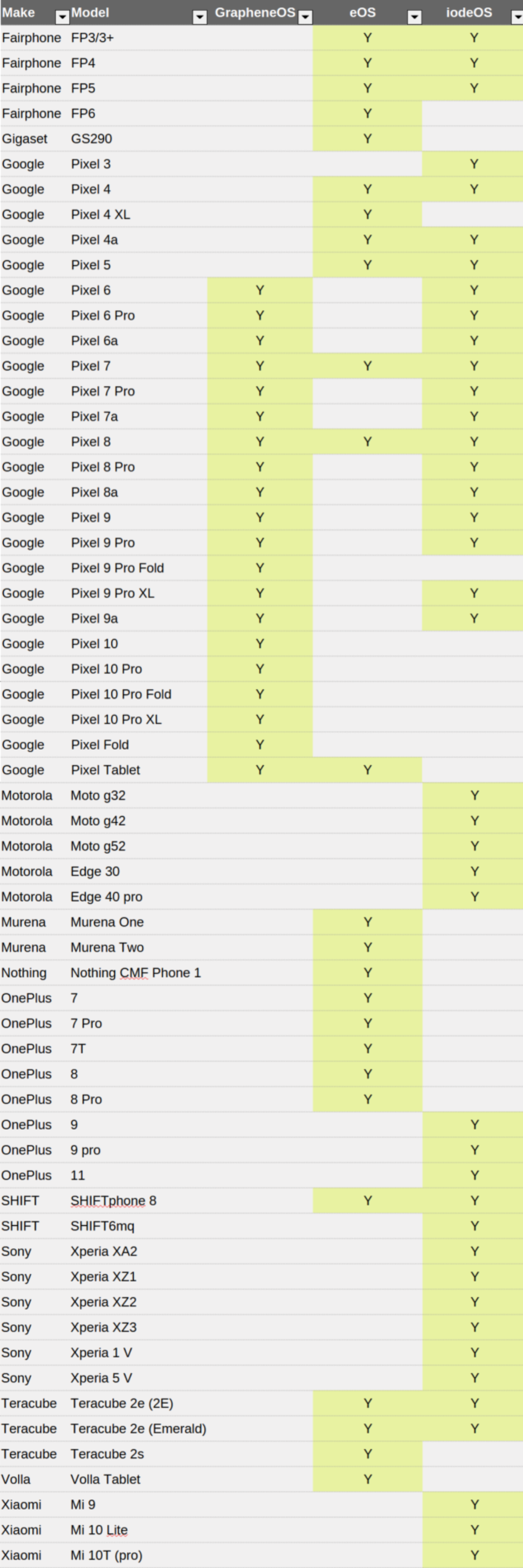Select the SHIFTphone 8 model cell
Image resolution: width=523 pixels, height=1568 pixels.
[x=114, y=1200]
